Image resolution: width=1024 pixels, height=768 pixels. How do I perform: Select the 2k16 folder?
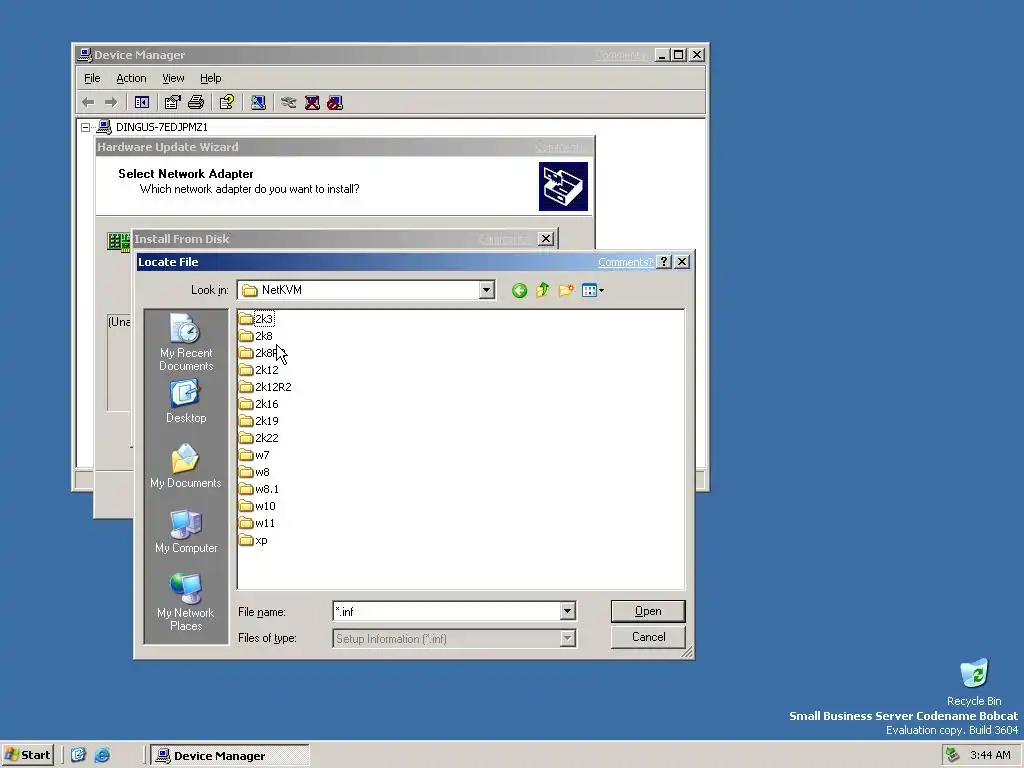click(x=259, y=404)
